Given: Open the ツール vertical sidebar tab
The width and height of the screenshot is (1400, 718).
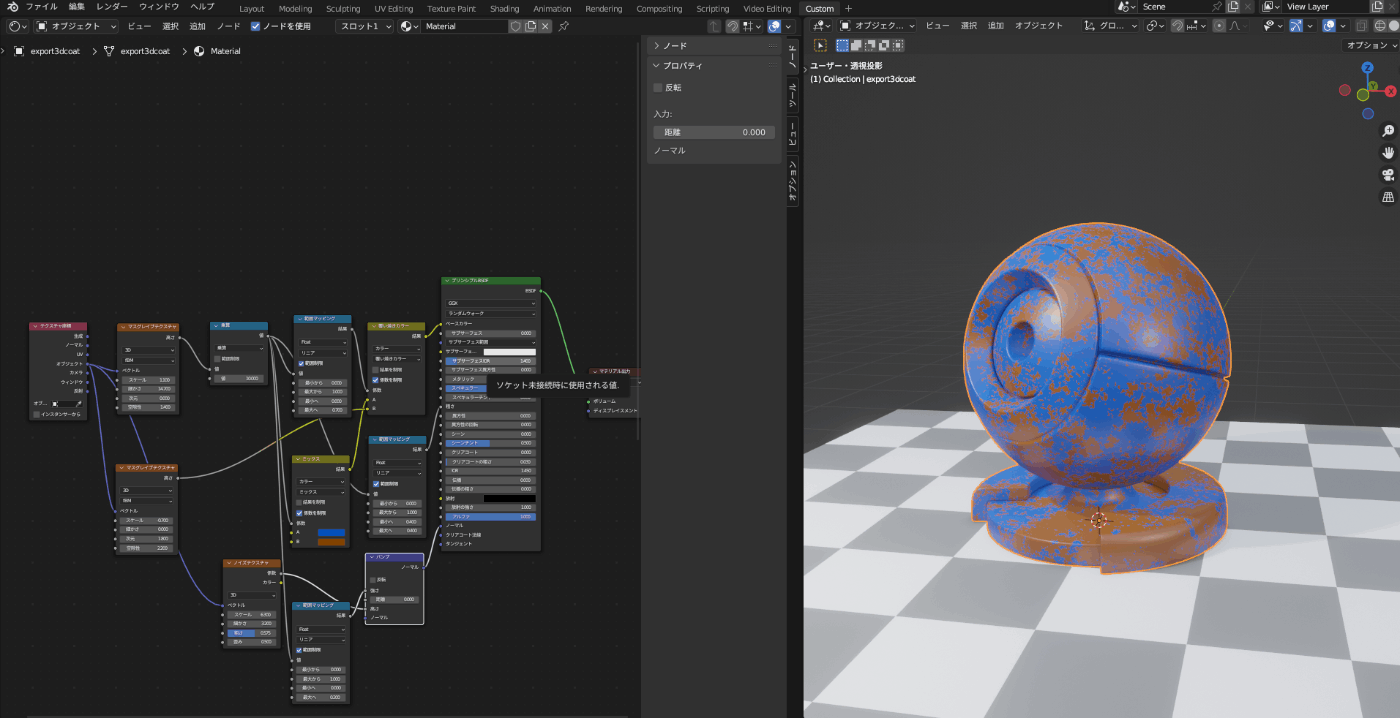Looking at the screenshot, I should (x=793, y=95).
